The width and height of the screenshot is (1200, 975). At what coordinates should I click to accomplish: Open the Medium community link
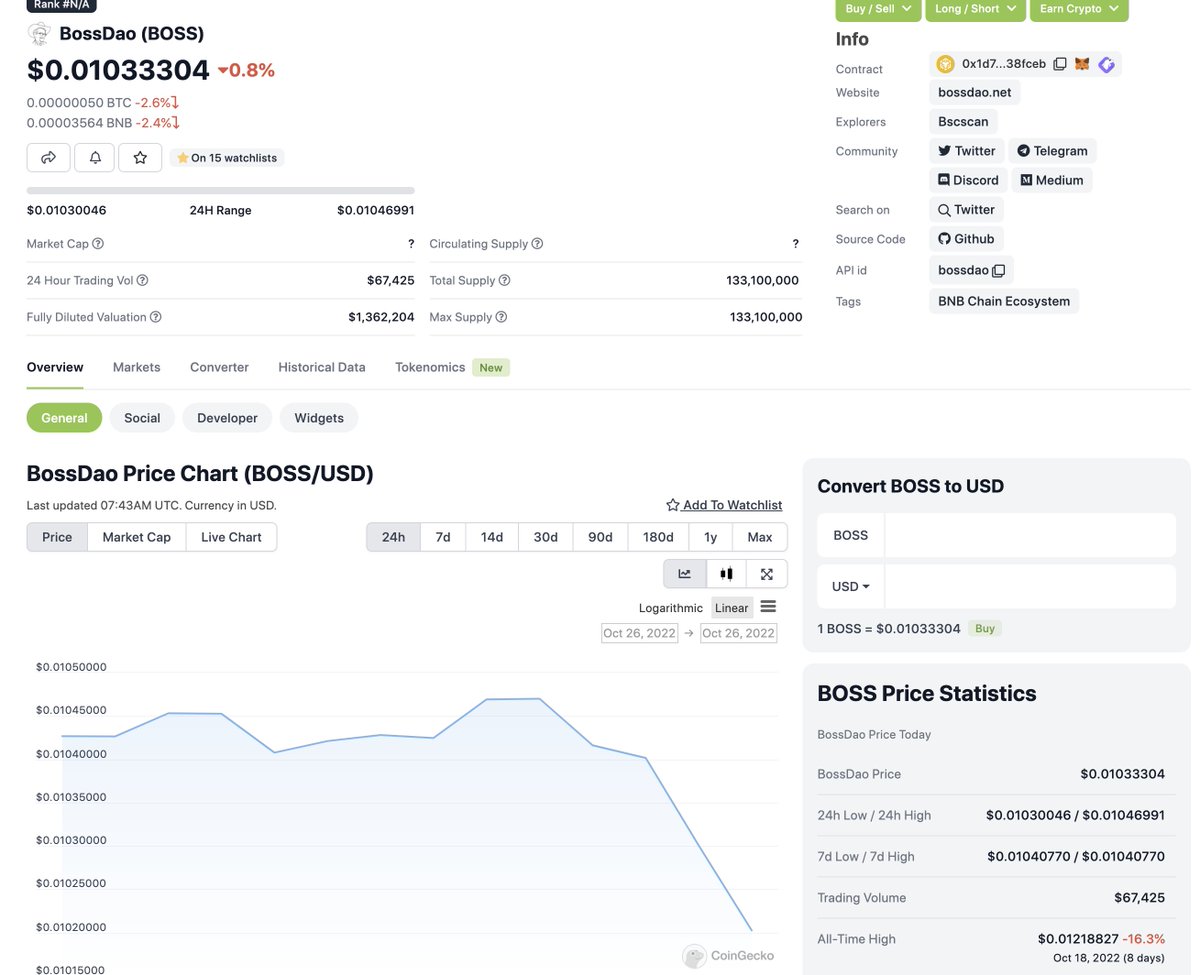[1052, 180]
